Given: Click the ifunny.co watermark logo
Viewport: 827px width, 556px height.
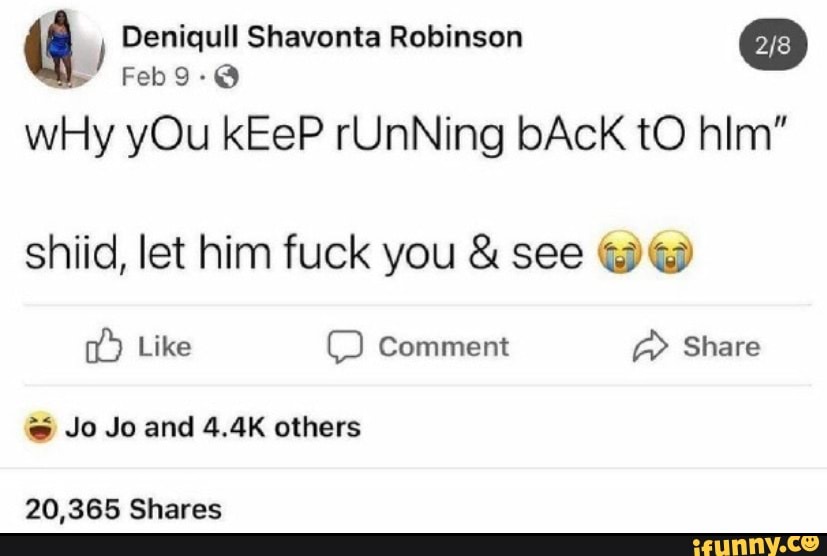Looking at the screenshot, I should [x=755, y=544].
